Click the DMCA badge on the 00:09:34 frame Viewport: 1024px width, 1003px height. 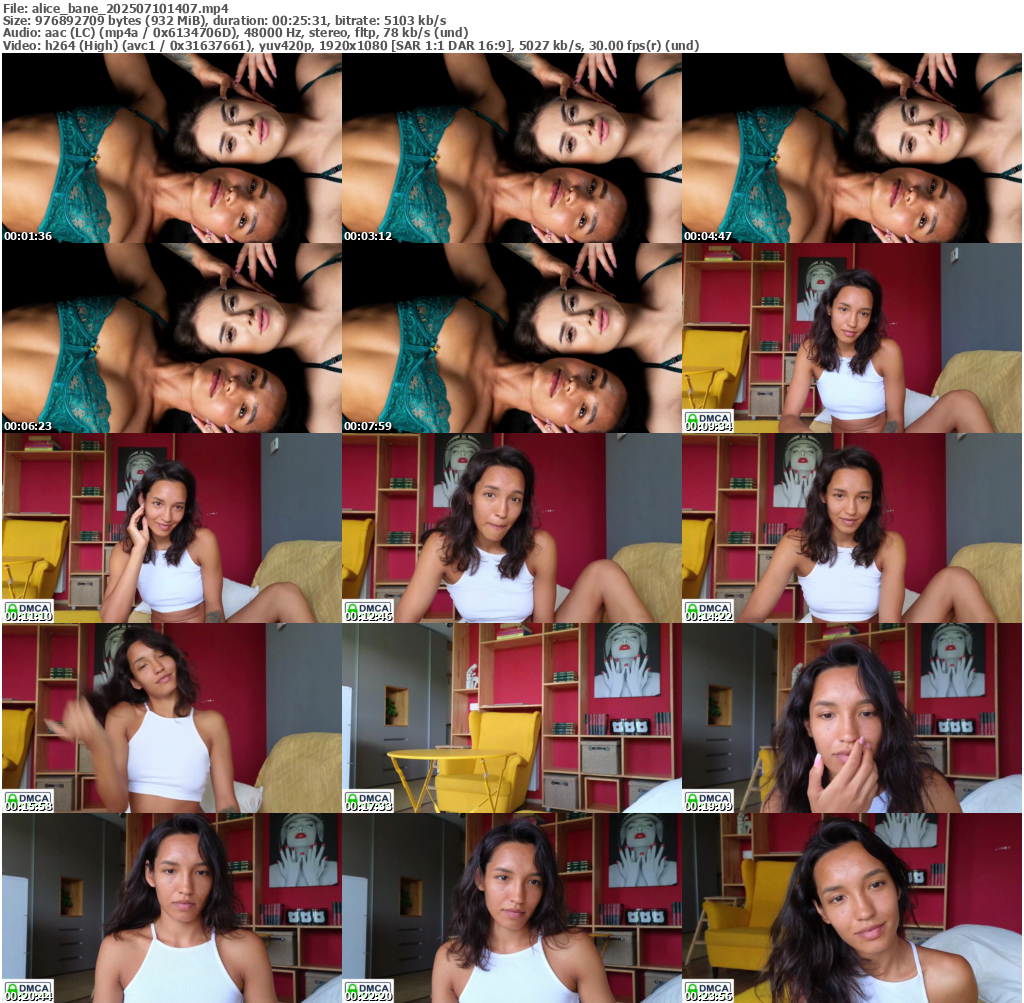point(708,416)
